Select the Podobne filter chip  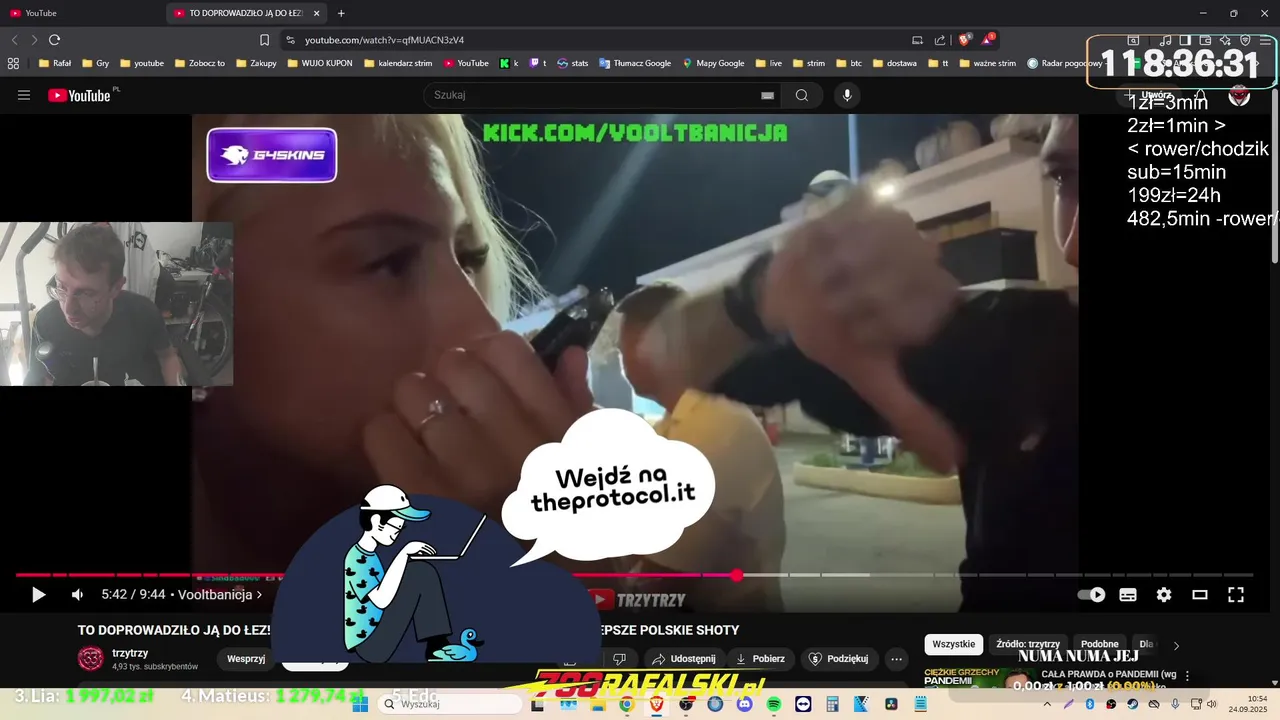[x=1100, y=645]
